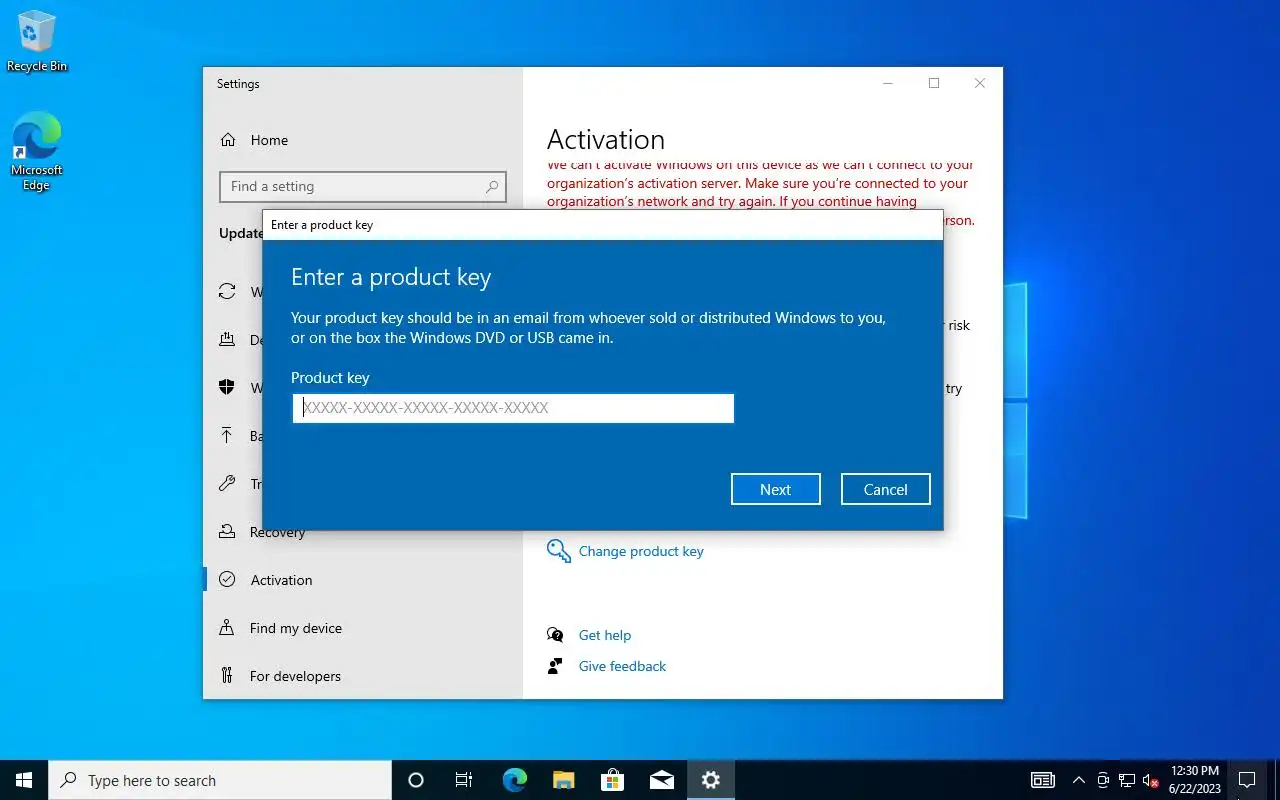This screenshot has height=800, width=1280.
Task: Cancel the product key dialog
Action: (886, 489)
